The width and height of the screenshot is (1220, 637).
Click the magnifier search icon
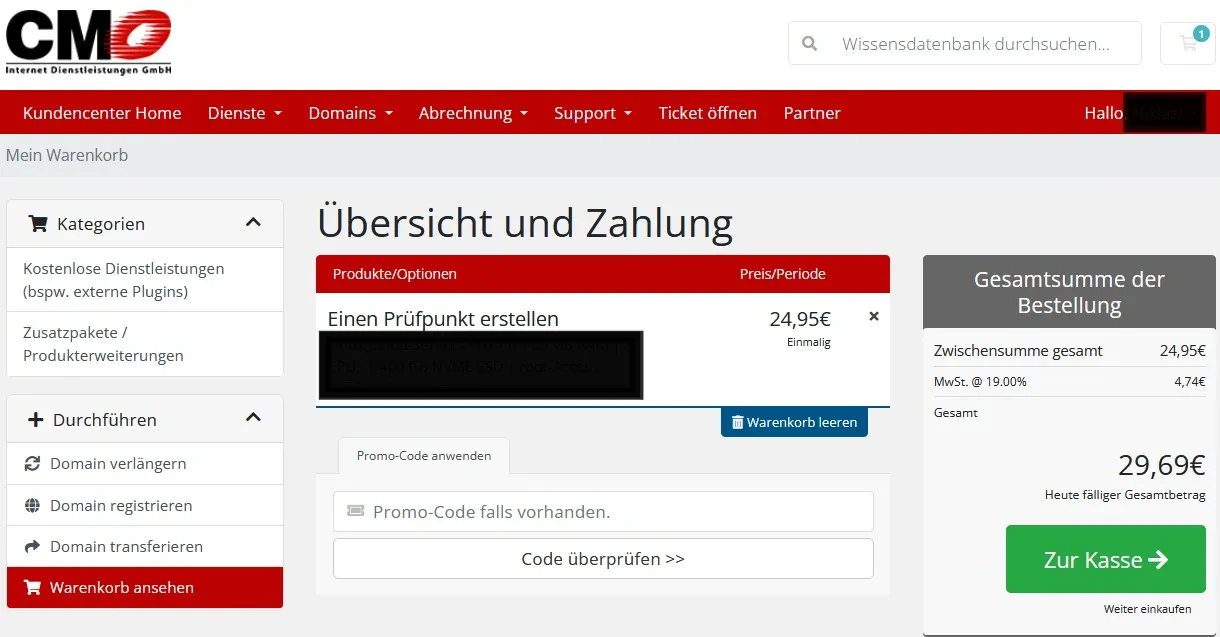pyautogui.click(x=810, y=44)
